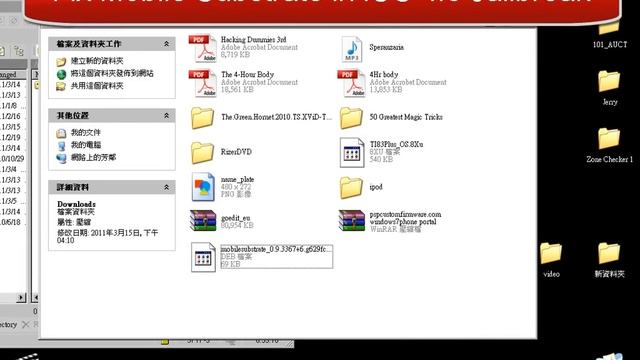The image size is (640, 360).
Task: Click the 將這個資料夾發佈到網站 link
Action: pyautogui.click(x=112, y=73)
